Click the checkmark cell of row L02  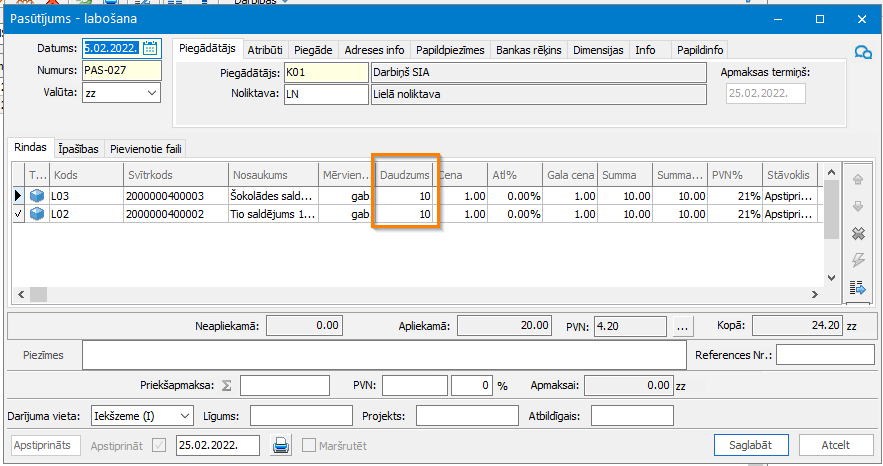[x=18, y=214]
